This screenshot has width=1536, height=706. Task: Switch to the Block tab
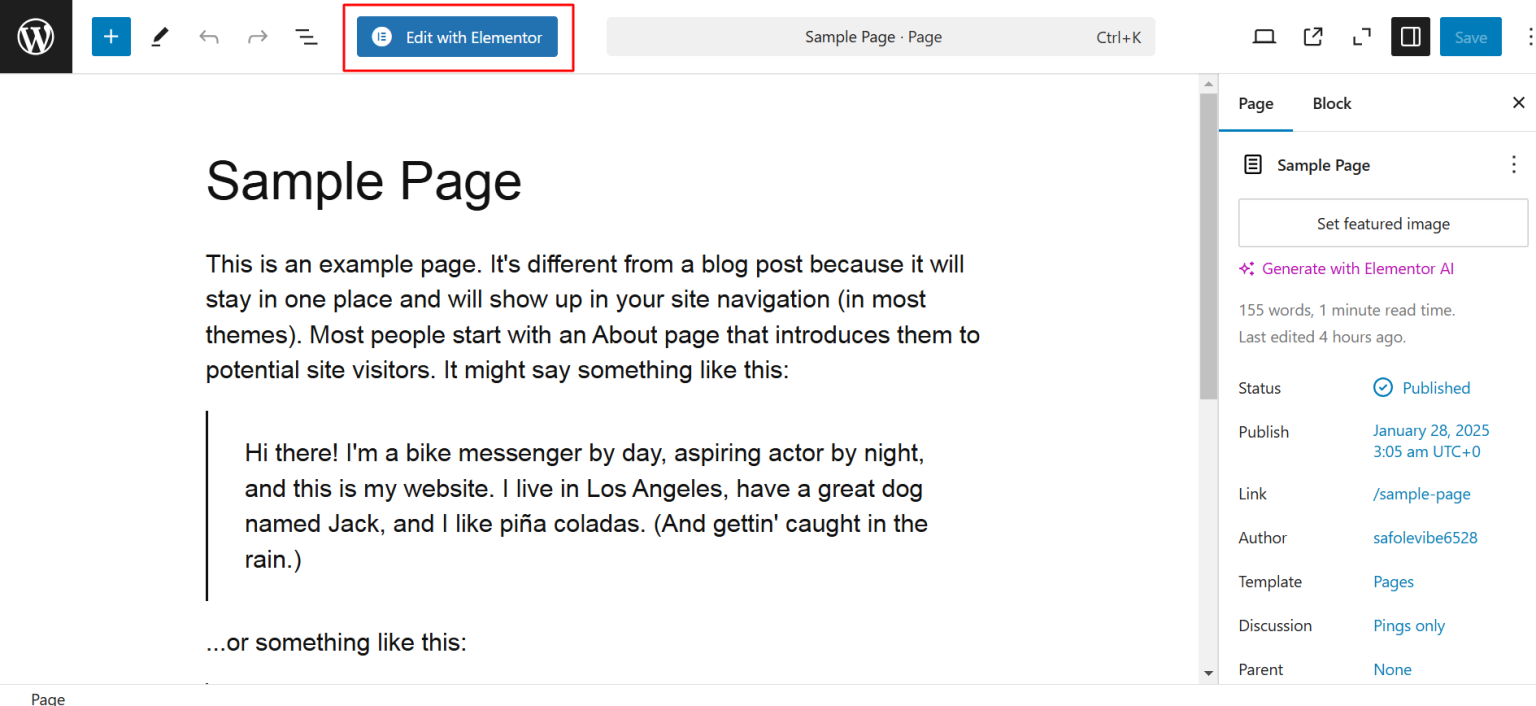click(1331, 104)
